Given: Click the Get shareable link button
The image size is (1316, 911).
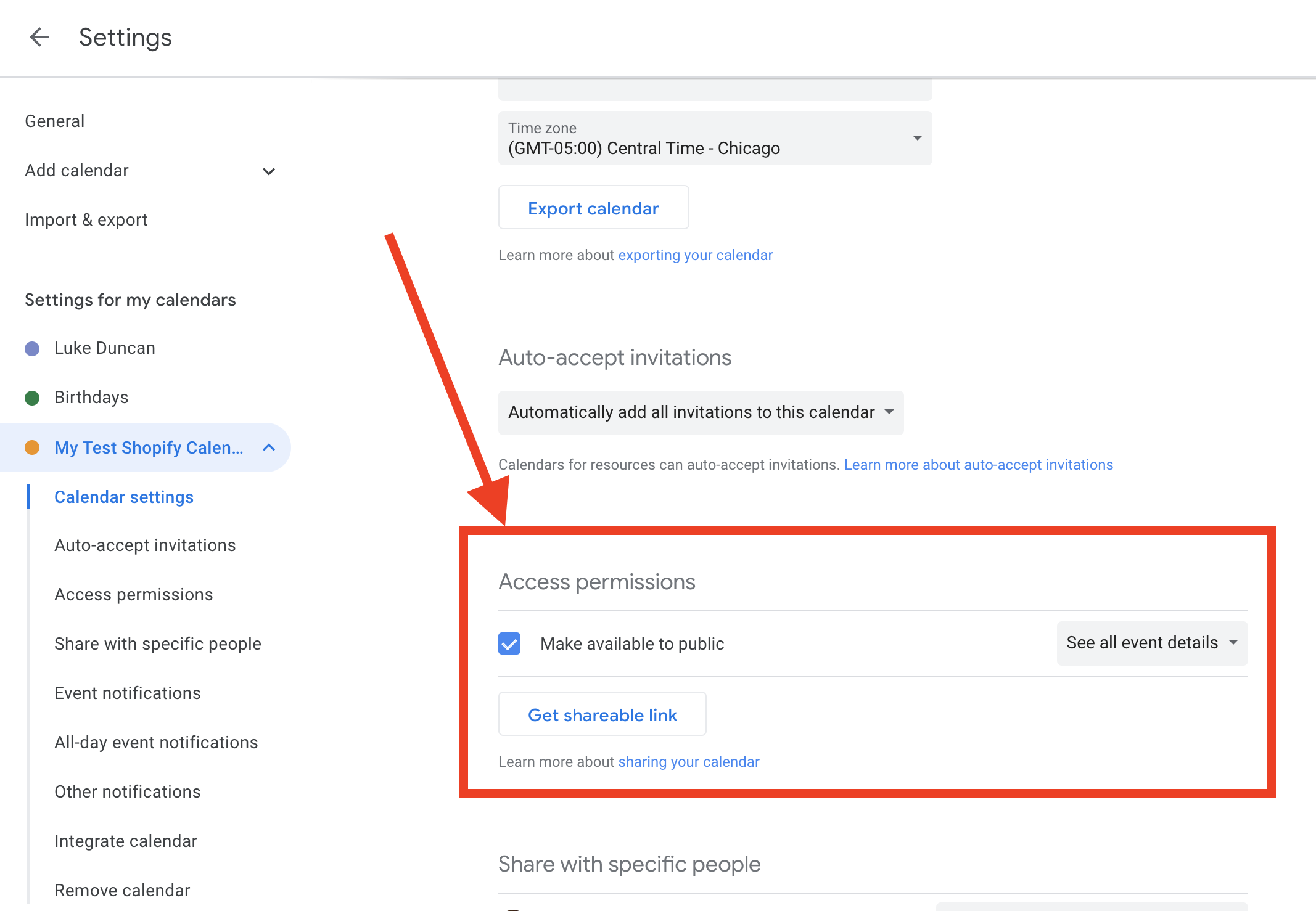Looking at the screenshot, I should tap(602, 715).
